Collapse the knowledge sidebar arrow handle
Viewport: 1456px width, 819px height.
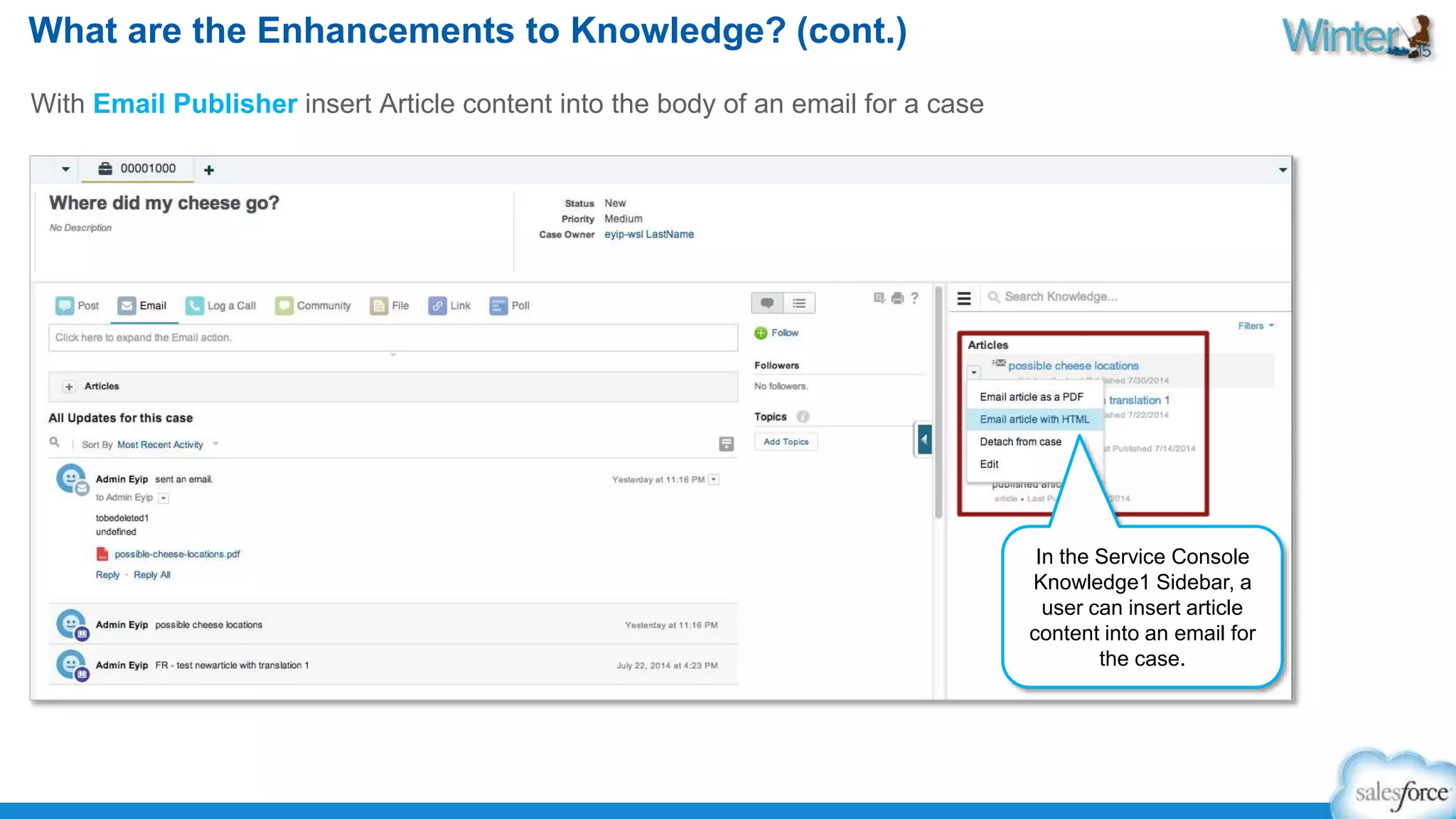pyautogui.click(x=924, y=439)
